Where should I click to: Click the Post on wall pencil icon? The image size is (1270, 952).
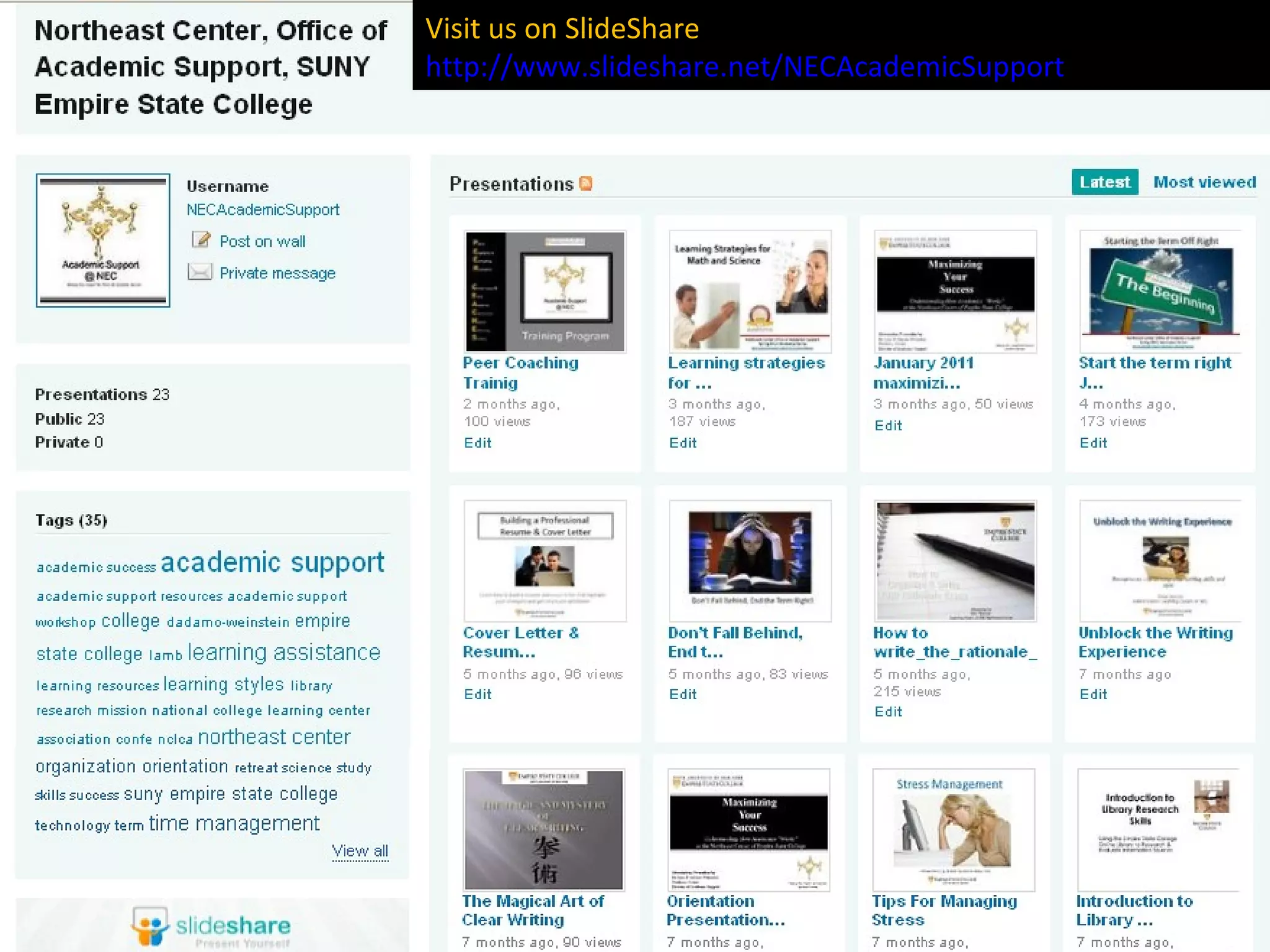coord(201,240)
